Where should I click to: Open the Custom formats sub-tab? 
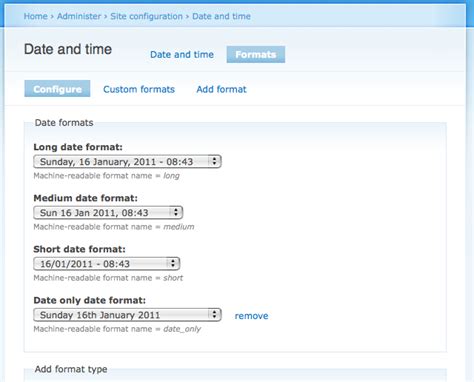tap(139, 89)
